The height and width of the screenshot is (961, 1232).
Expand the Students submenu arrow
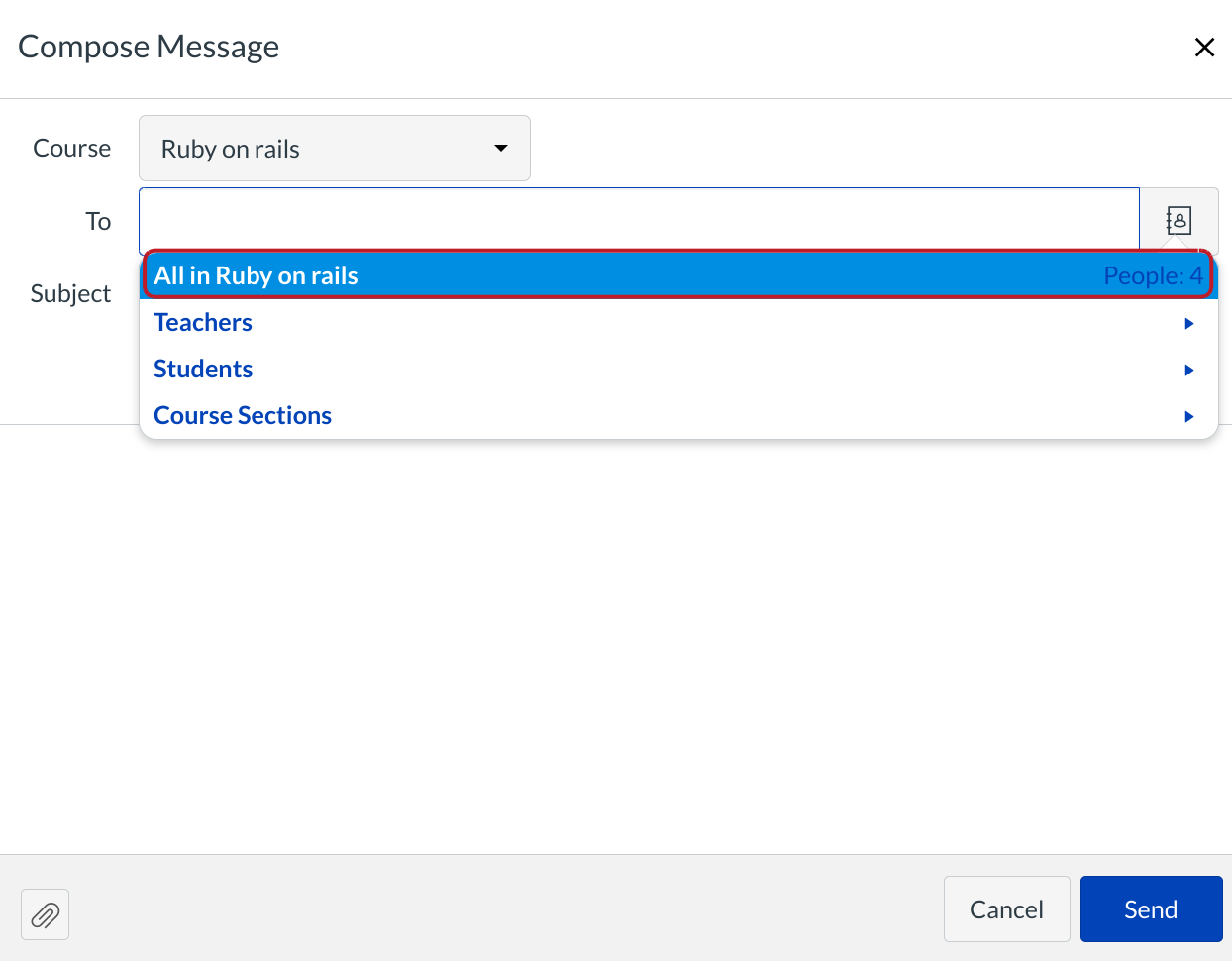point(1188,371)
